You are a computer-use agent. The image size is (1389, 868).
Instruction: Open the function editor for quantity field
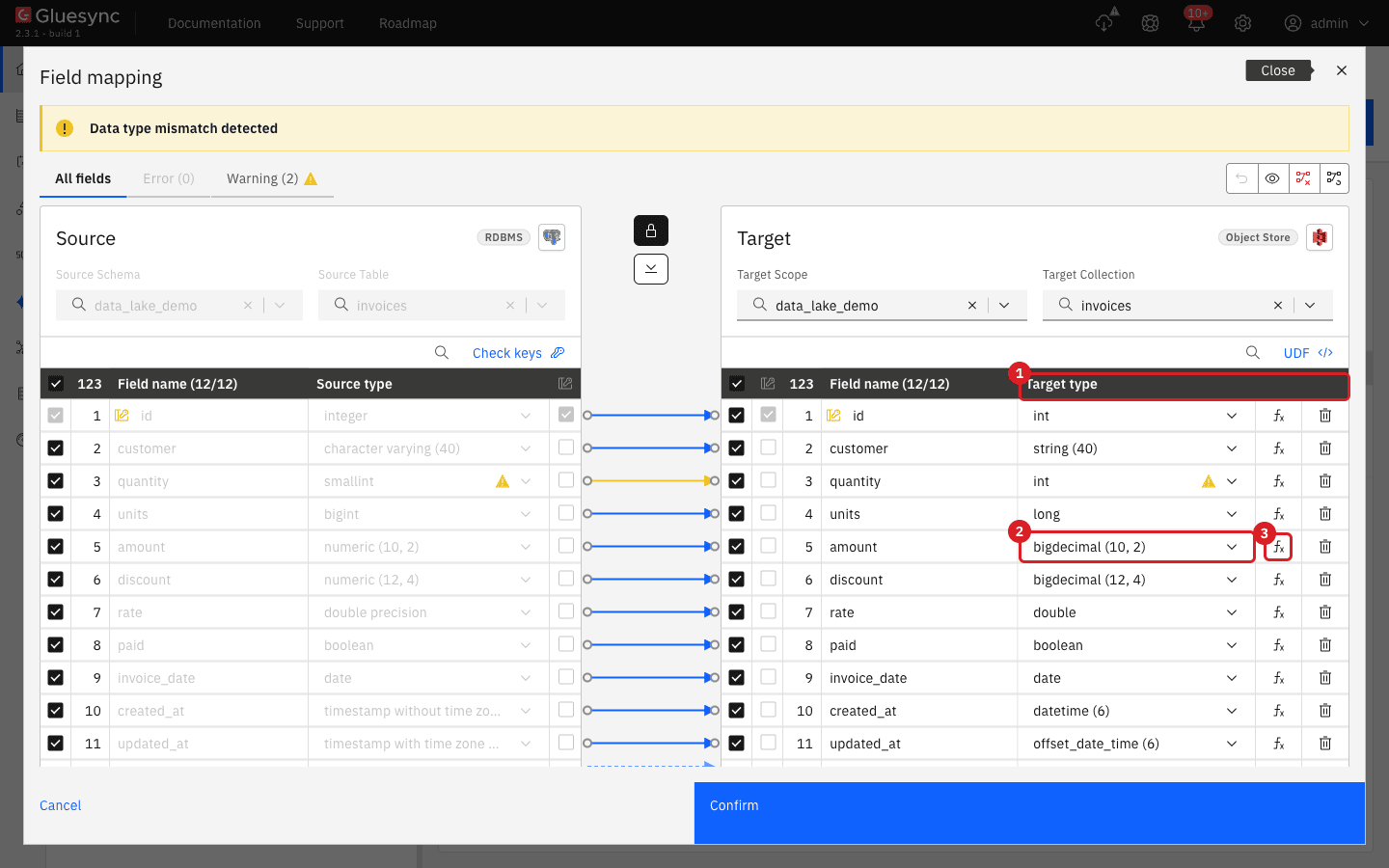pos(1278,481)
